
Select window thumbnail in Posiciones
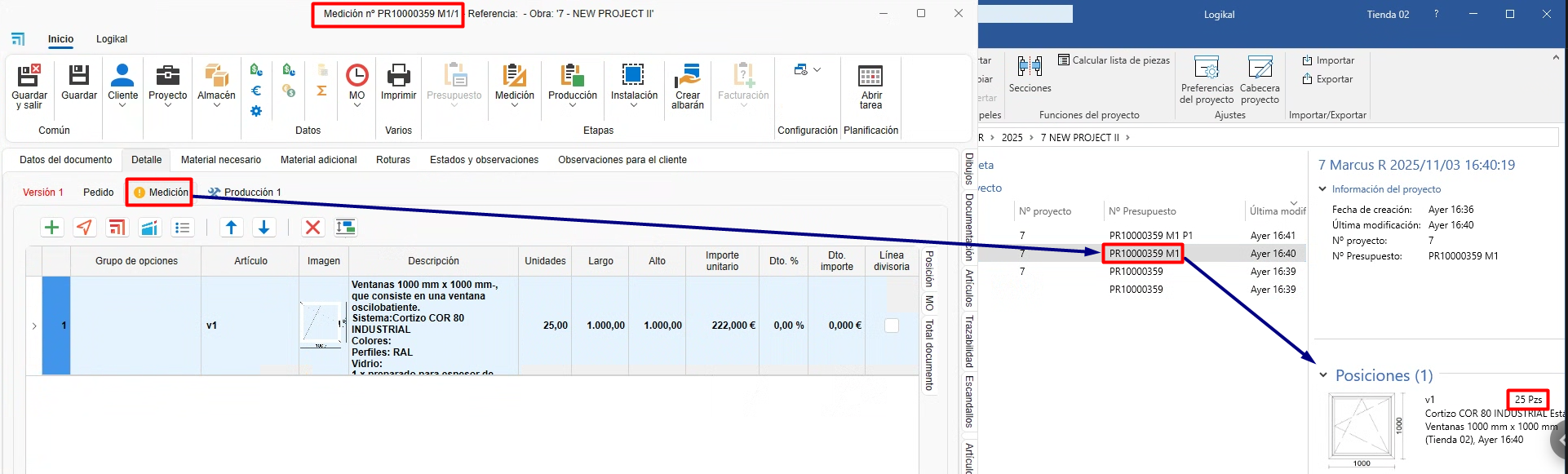click(1362, 426)
